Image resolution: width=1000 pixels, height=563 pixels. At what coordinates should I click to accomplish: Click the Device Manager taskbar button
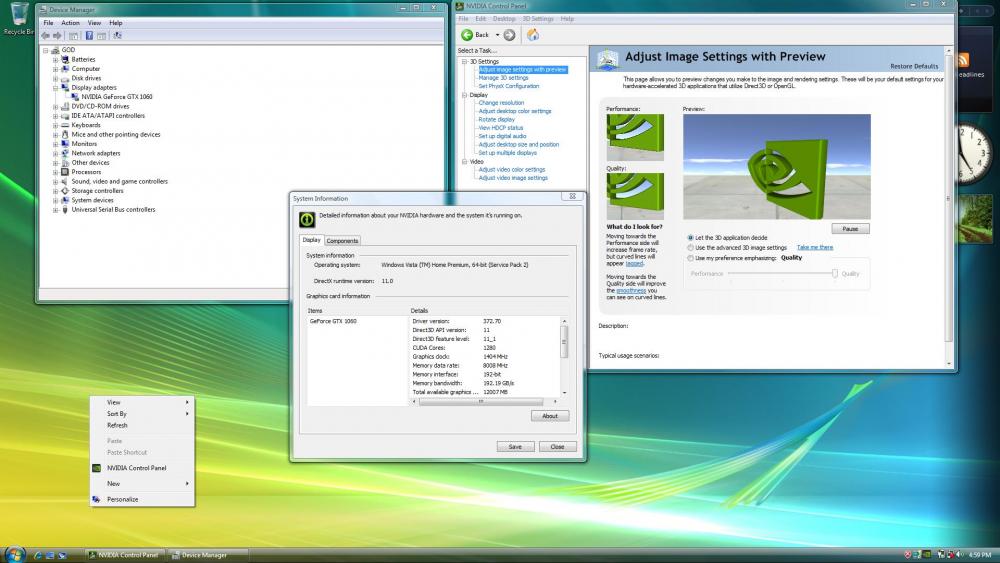coord(208,555)
